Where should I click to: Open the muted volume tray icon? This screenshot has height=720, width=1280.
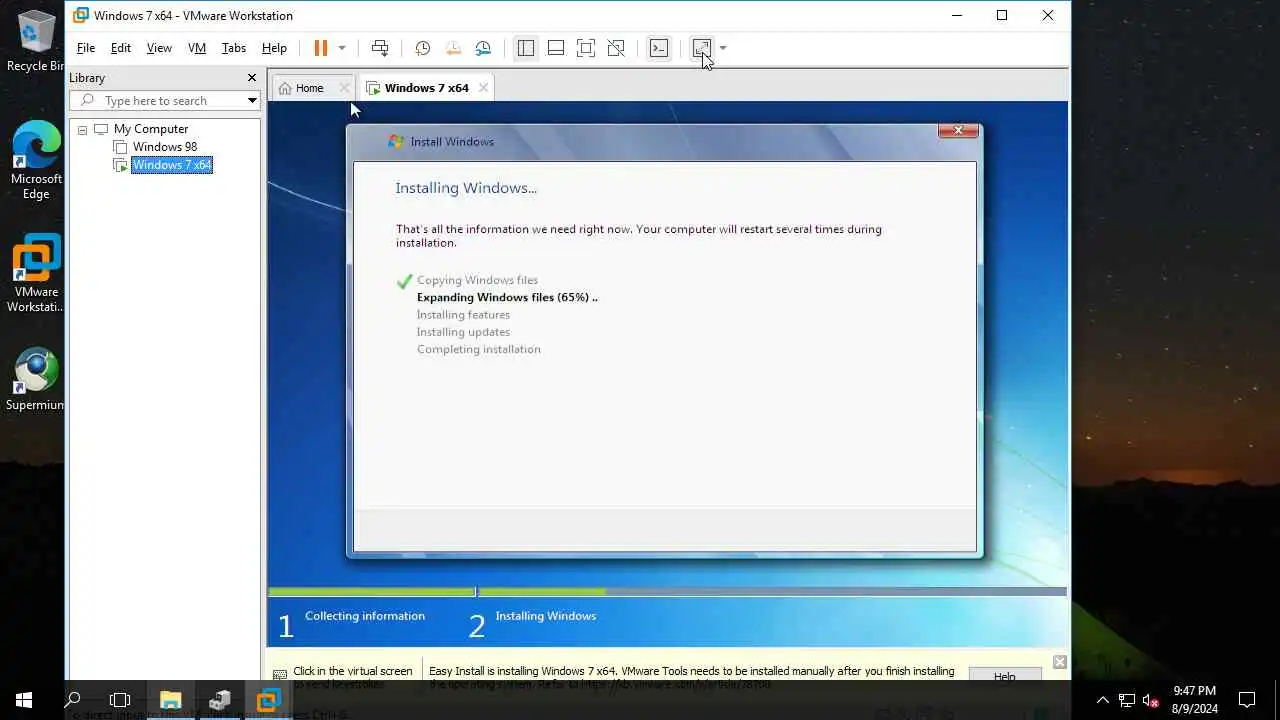pyautogui.click(x=1151, y=700)
